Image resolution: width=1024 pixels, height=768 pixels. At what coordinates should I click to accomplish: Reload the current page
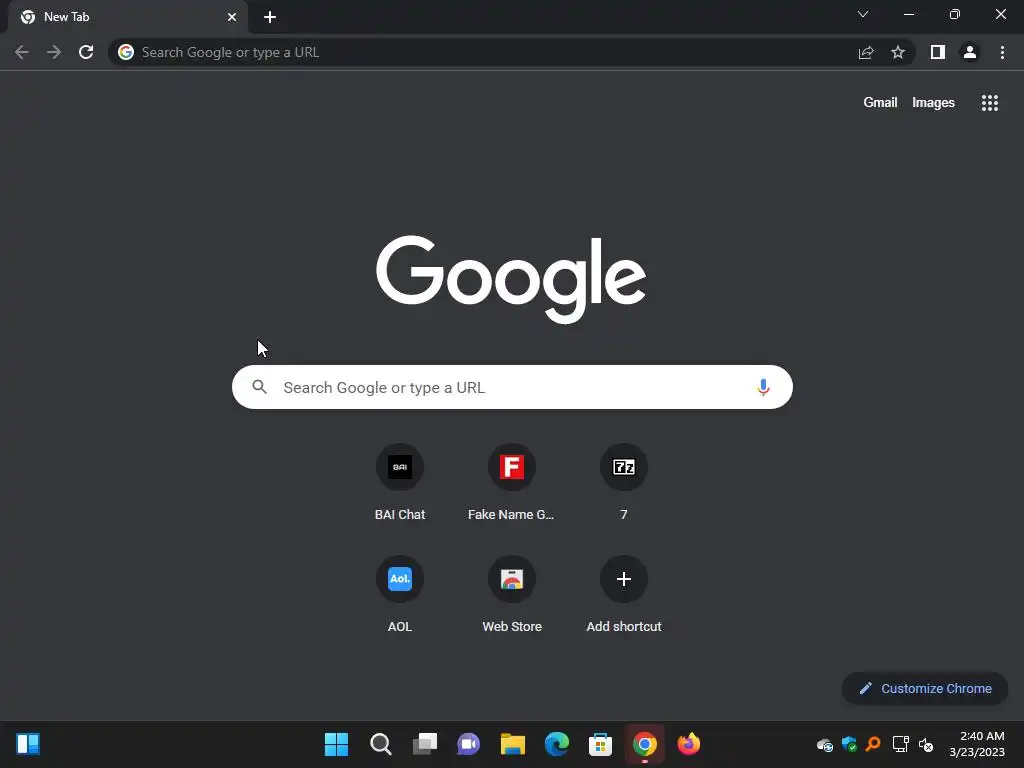coord(86,52)
